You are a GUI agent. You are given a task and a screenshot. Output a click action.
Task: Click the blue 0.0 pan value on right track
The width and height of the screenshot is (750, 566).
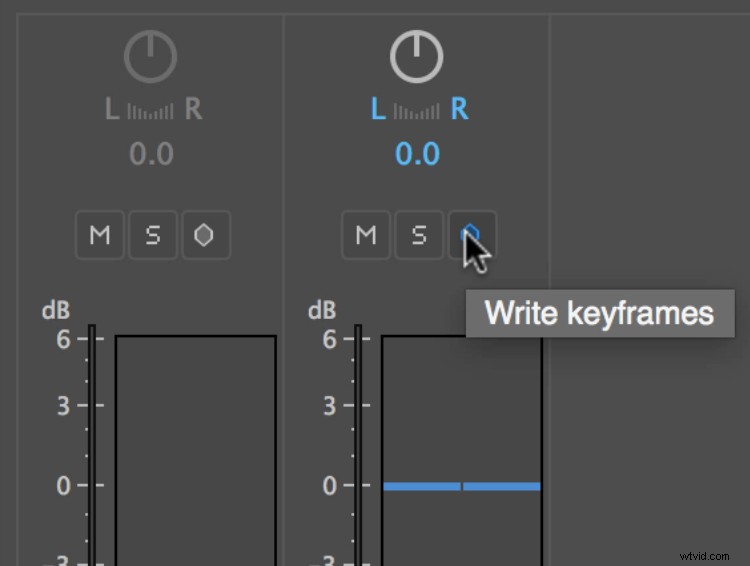pyautogui.click(x=417, y=154)
